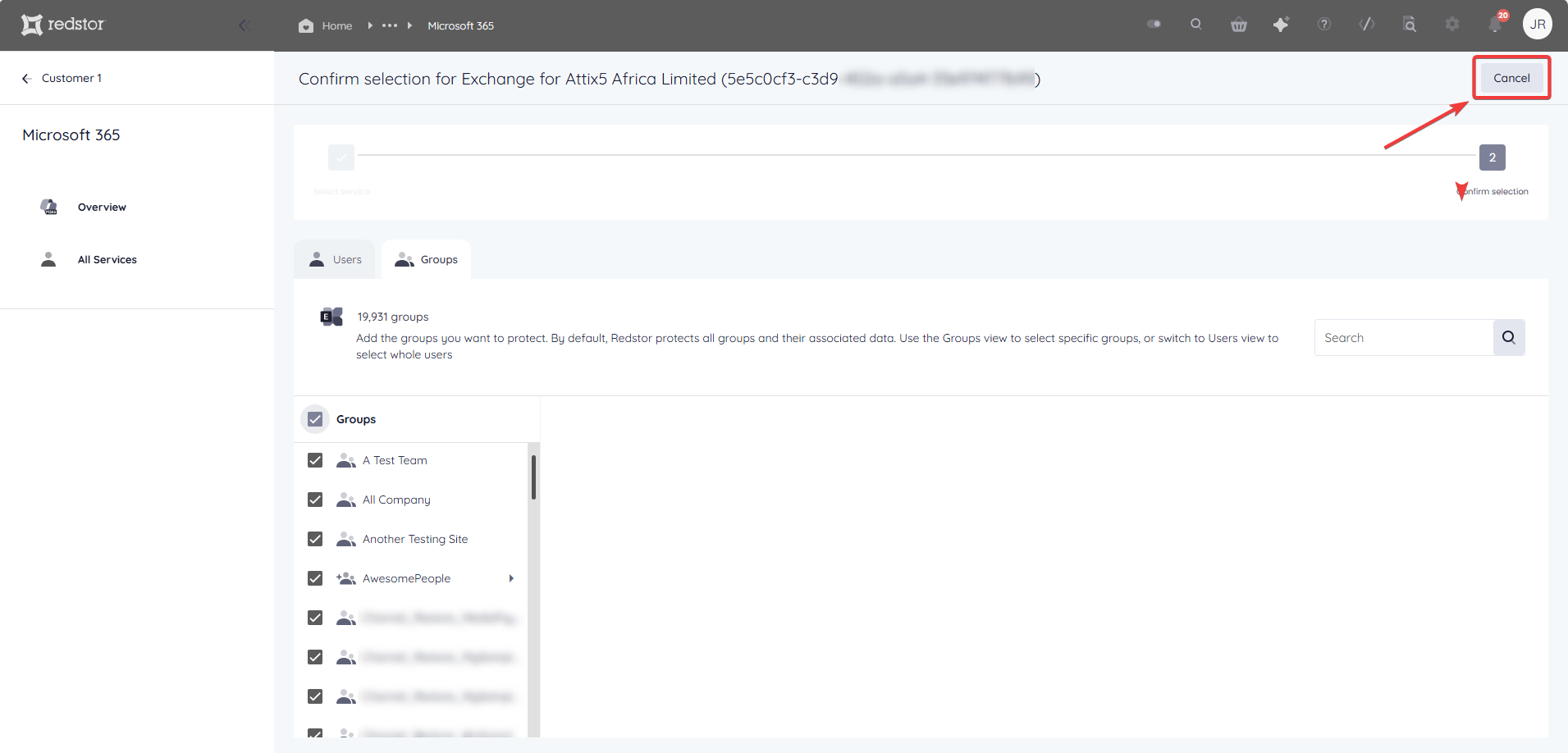Select the Another Testing Site group name
This screenshot has width=1568, height=753.
415,539
